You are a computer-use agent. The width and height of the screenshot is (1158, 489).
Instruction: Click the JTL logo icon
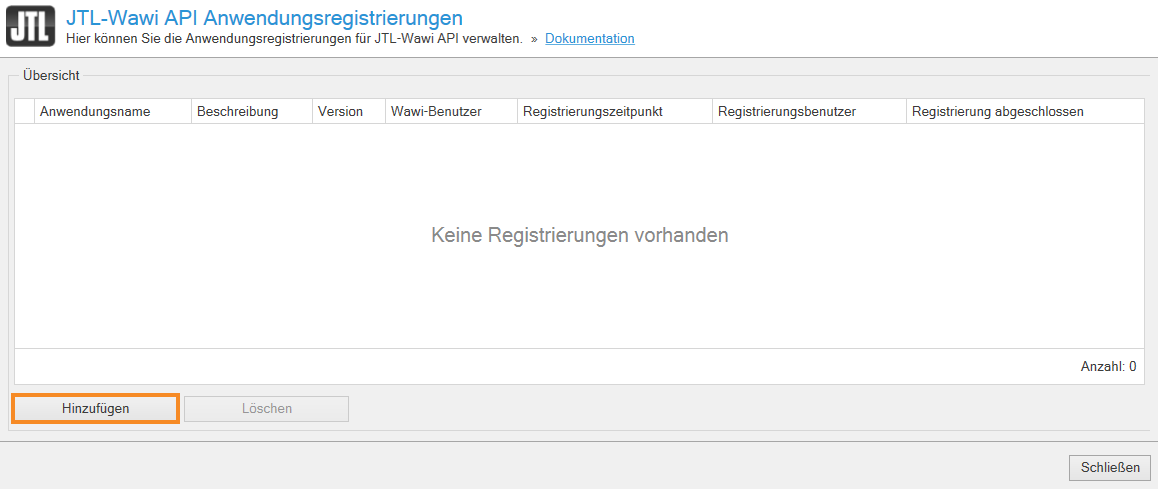point(30,27)
